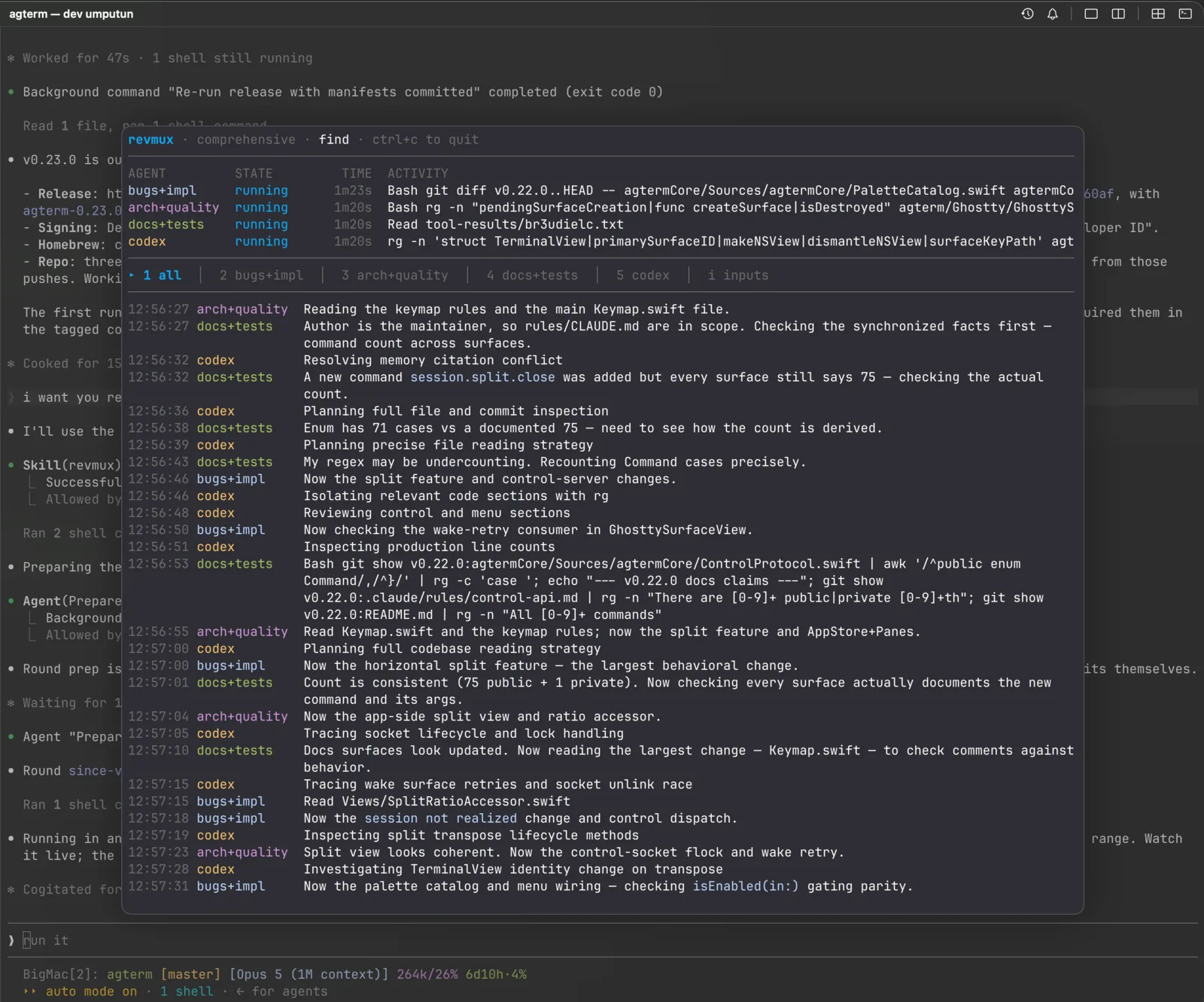
Task: Select the '4 docs+tests' tab
Action: [532, 276]
